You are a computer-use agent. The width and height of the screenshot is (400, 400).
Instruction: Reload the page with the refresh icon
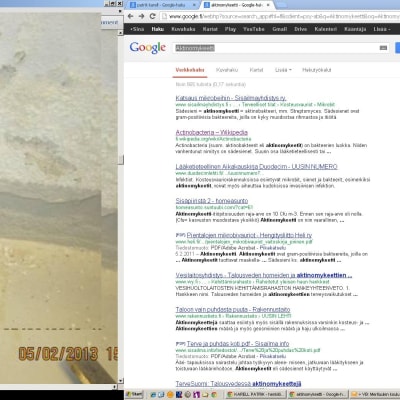coord(153,16)
